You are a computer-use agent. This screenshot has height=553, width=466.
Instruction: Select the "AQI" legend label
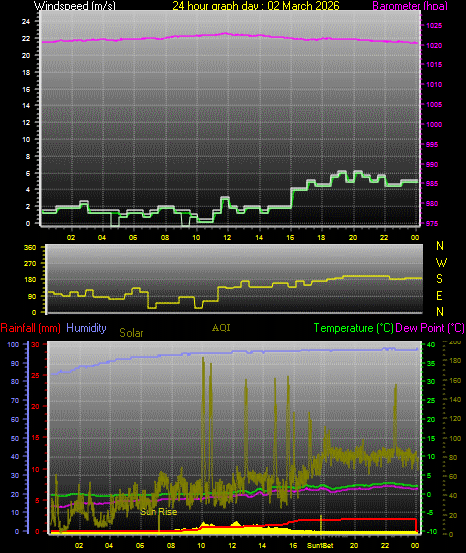221,328
